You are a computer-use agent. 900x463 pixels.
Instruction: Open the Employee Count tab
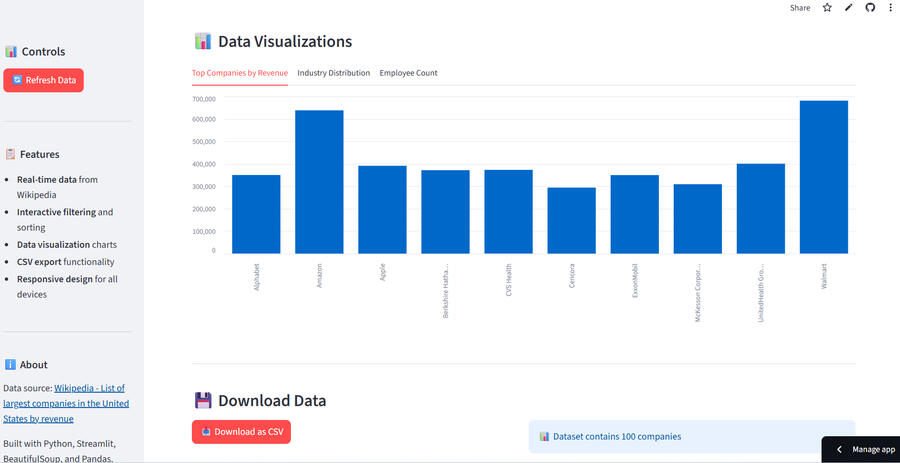[x=408, y=73]
